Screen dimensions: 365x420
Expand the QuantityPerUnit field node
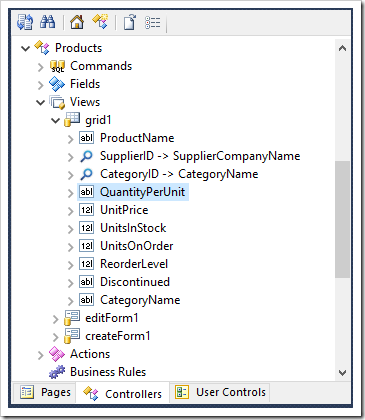click(70, 193)
